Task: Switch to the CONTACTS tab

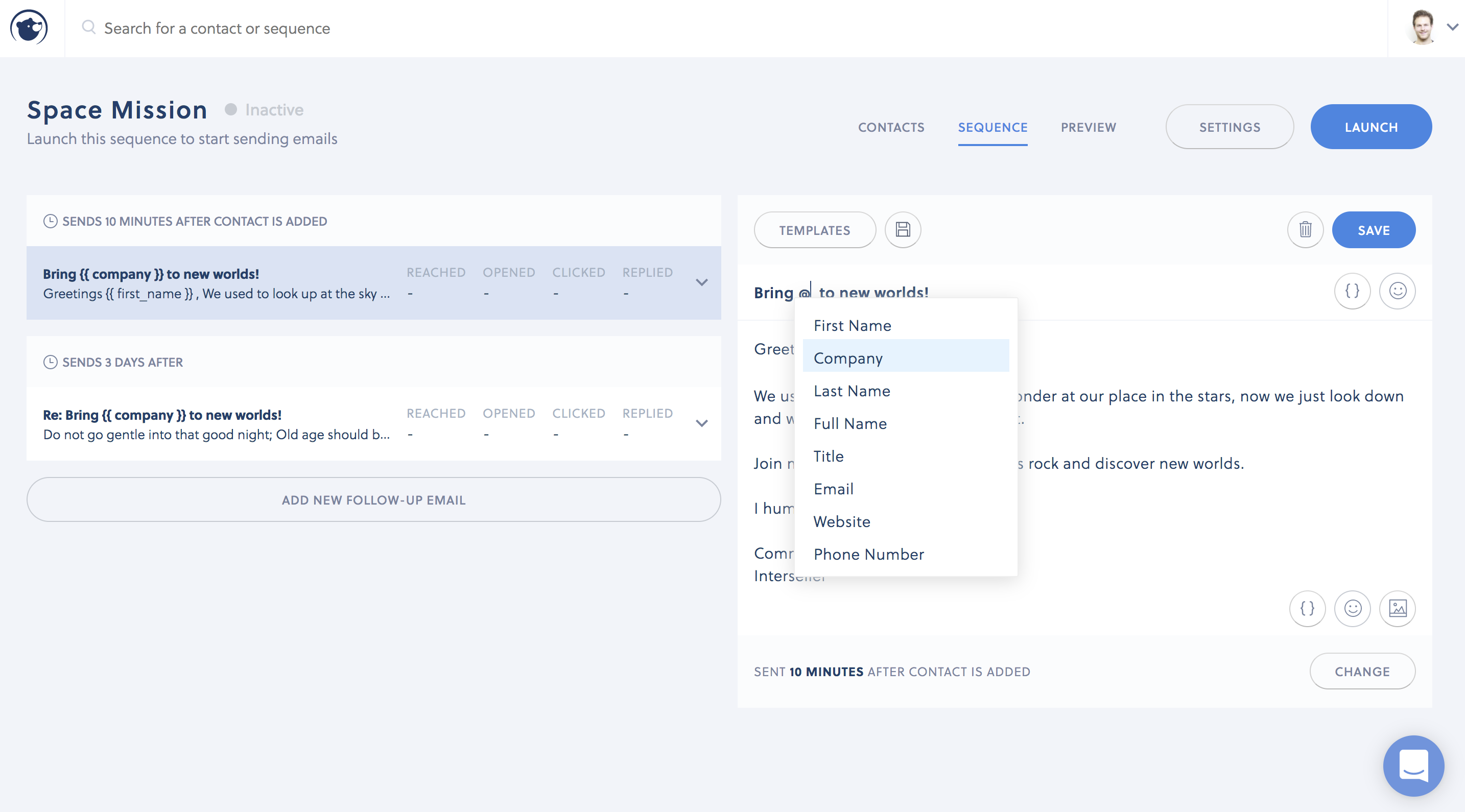Action: click(890, 127)
